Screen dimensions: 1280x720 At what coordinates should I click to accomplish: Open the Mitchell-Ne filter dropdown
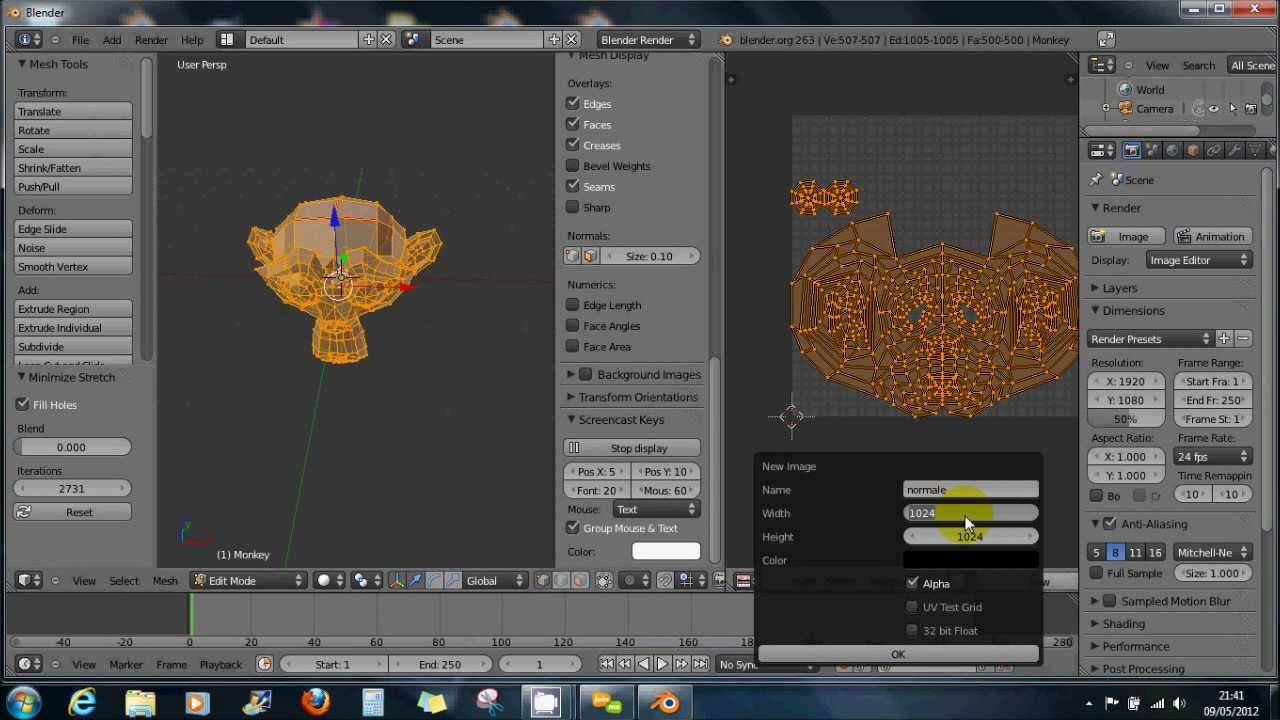tap(1213, 552)
